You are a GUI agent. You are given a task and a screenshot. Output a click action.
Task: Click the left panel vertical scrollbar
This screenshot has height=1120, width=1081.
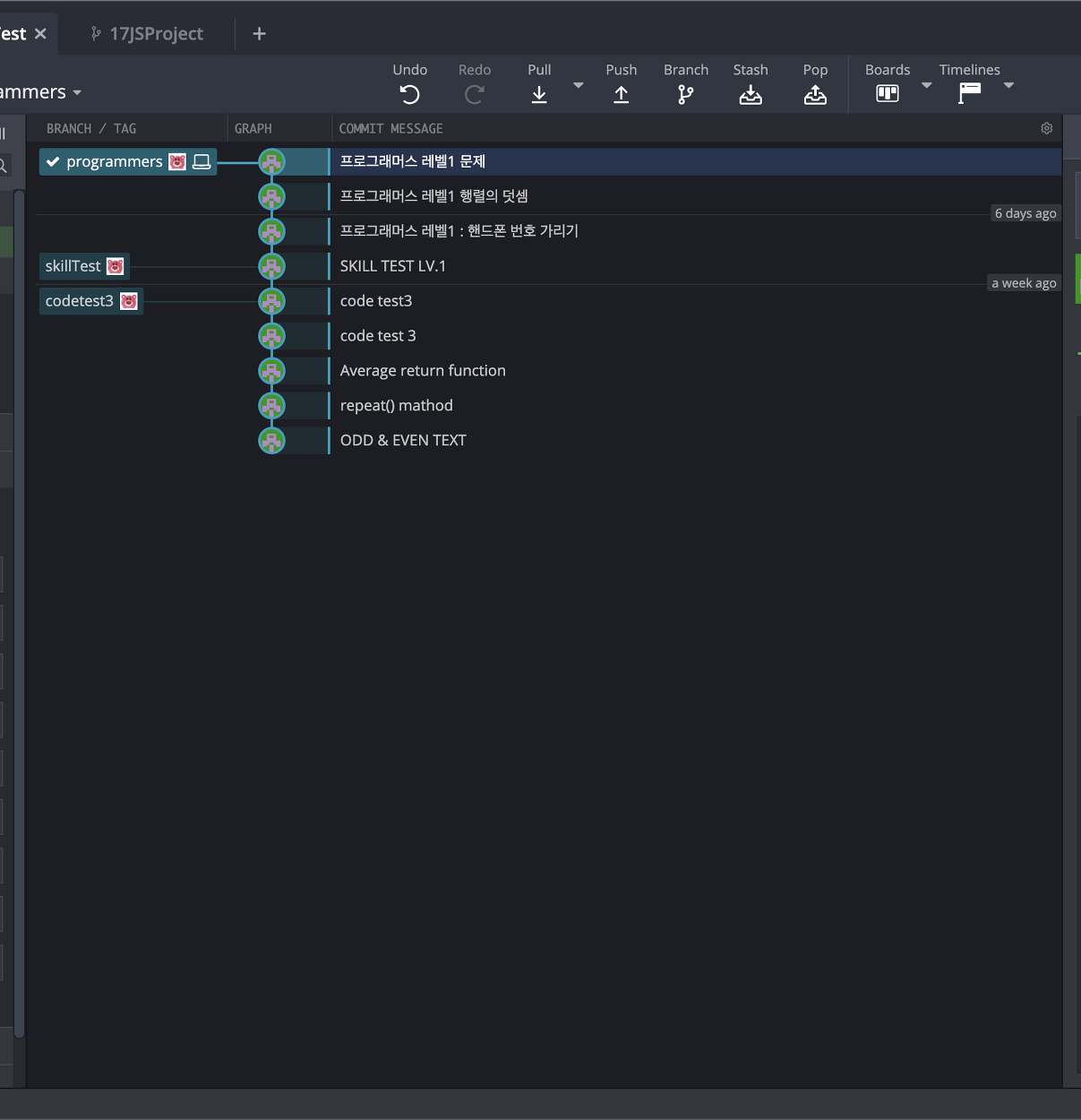[x=20, y=614]
